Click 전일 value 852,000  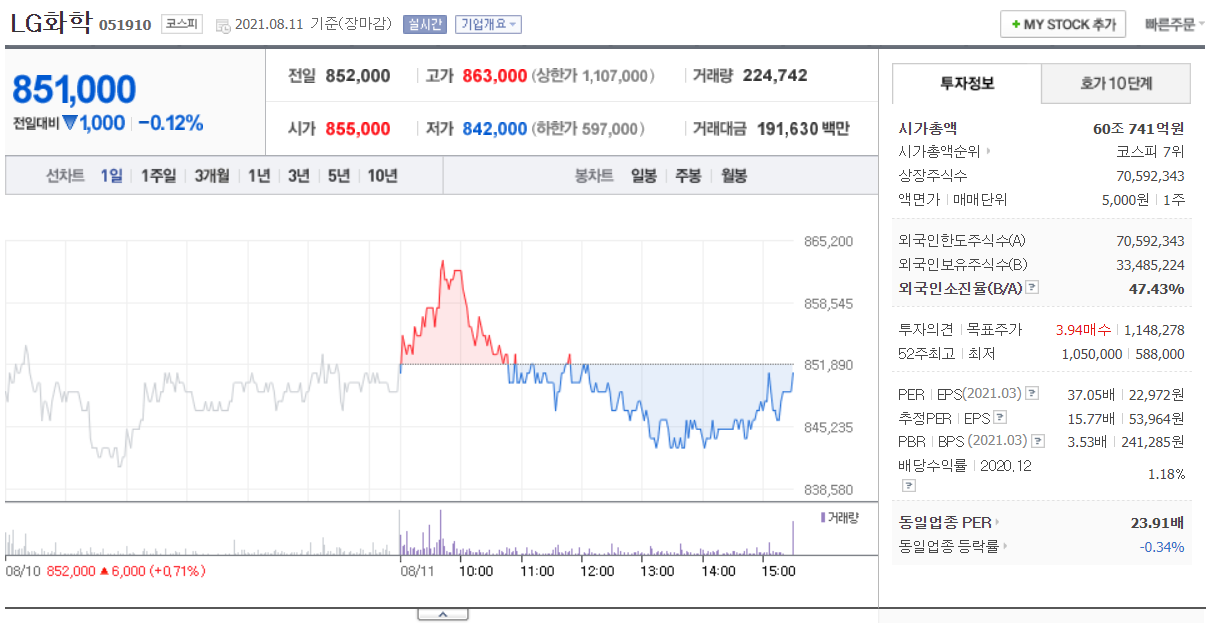tap(358, 75)
